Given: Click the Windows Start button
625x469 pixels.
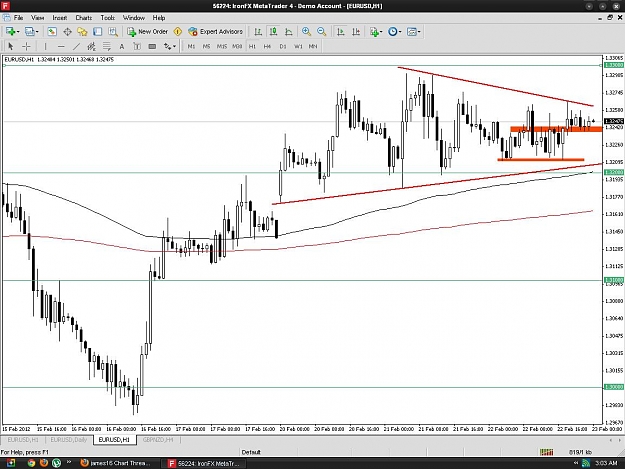Looking at the screenshot, I should [x=10, y=463].
